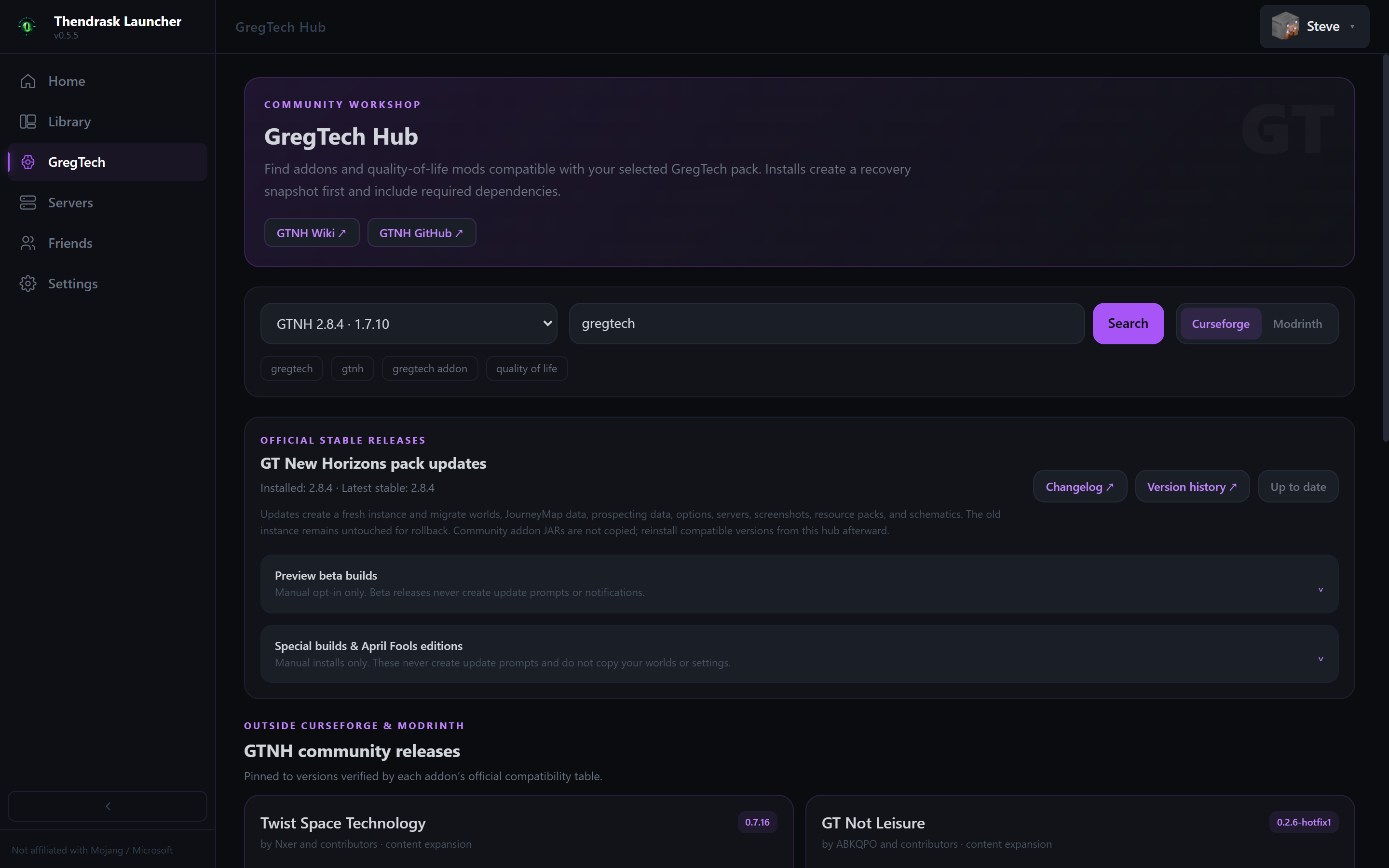Expand Special builds & April Fools editions
The height and width of the screenshot is (868, 1389).
point(799,654)
